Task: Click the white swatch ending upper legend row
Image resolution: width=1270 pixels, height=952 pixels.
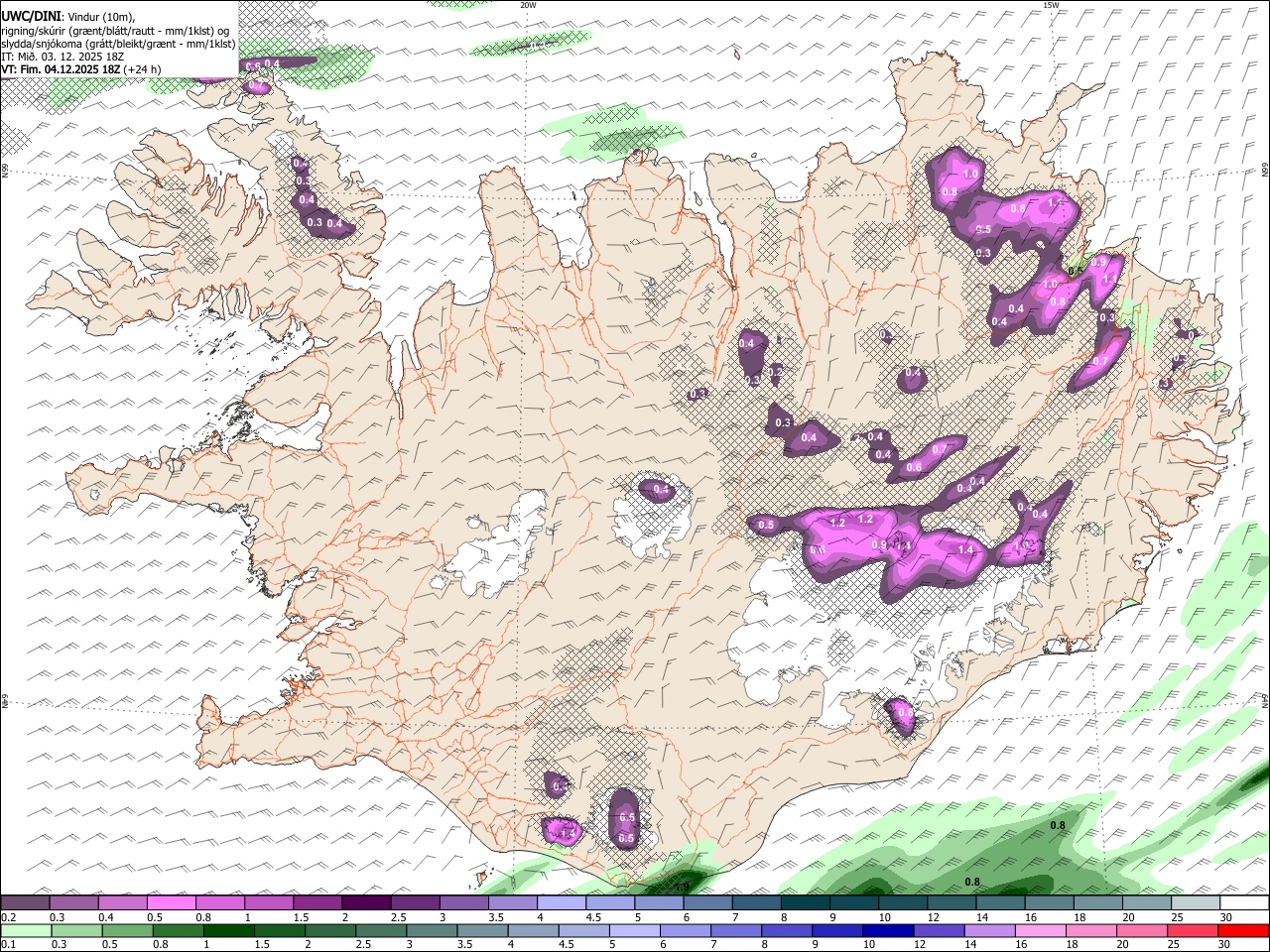Action: tap(1244, 902)
